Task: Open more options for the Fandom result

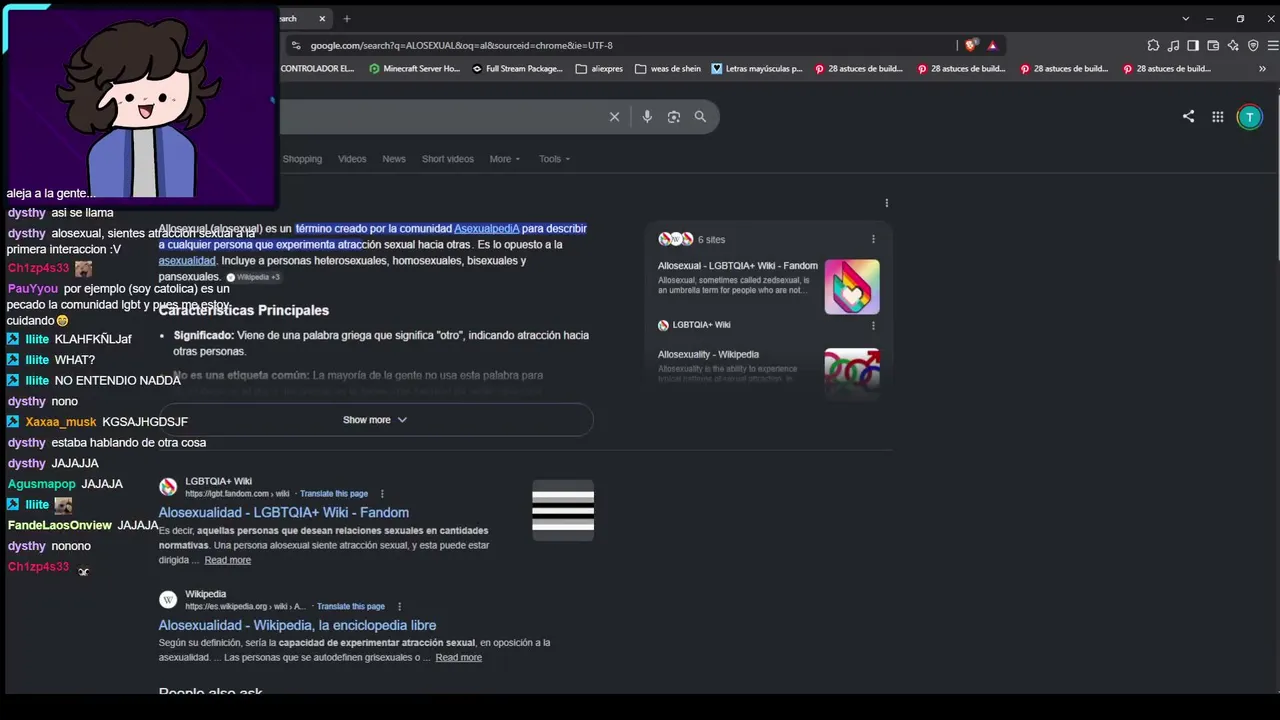Action: (382, 494)
